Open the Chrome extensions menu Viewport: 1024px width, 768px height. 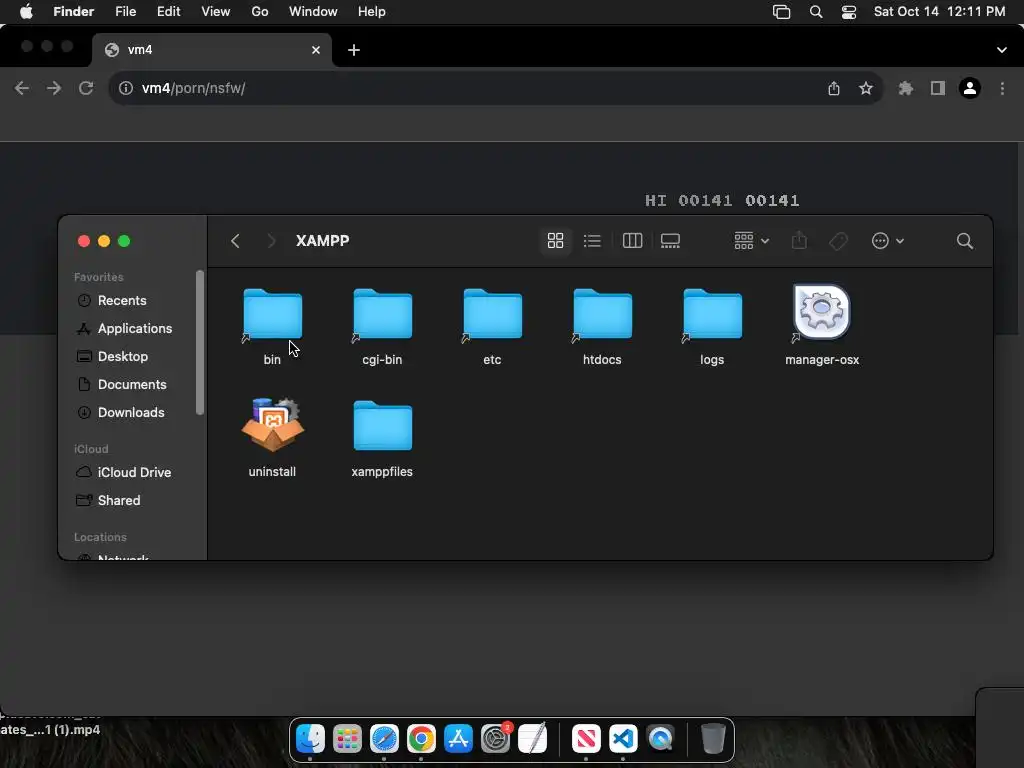(906, 88)
